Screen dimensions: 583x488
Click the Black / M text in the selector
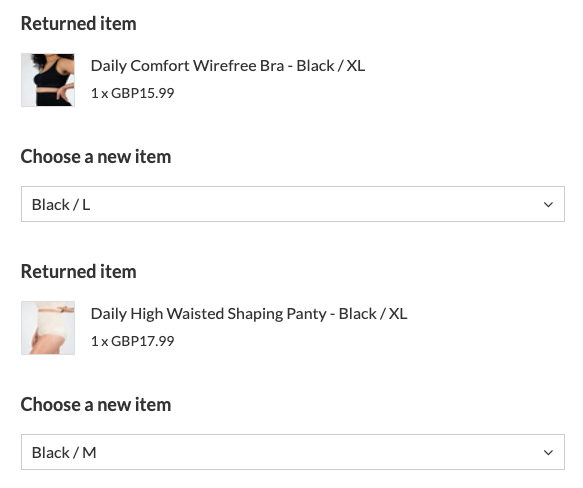[x=64, y=453]
